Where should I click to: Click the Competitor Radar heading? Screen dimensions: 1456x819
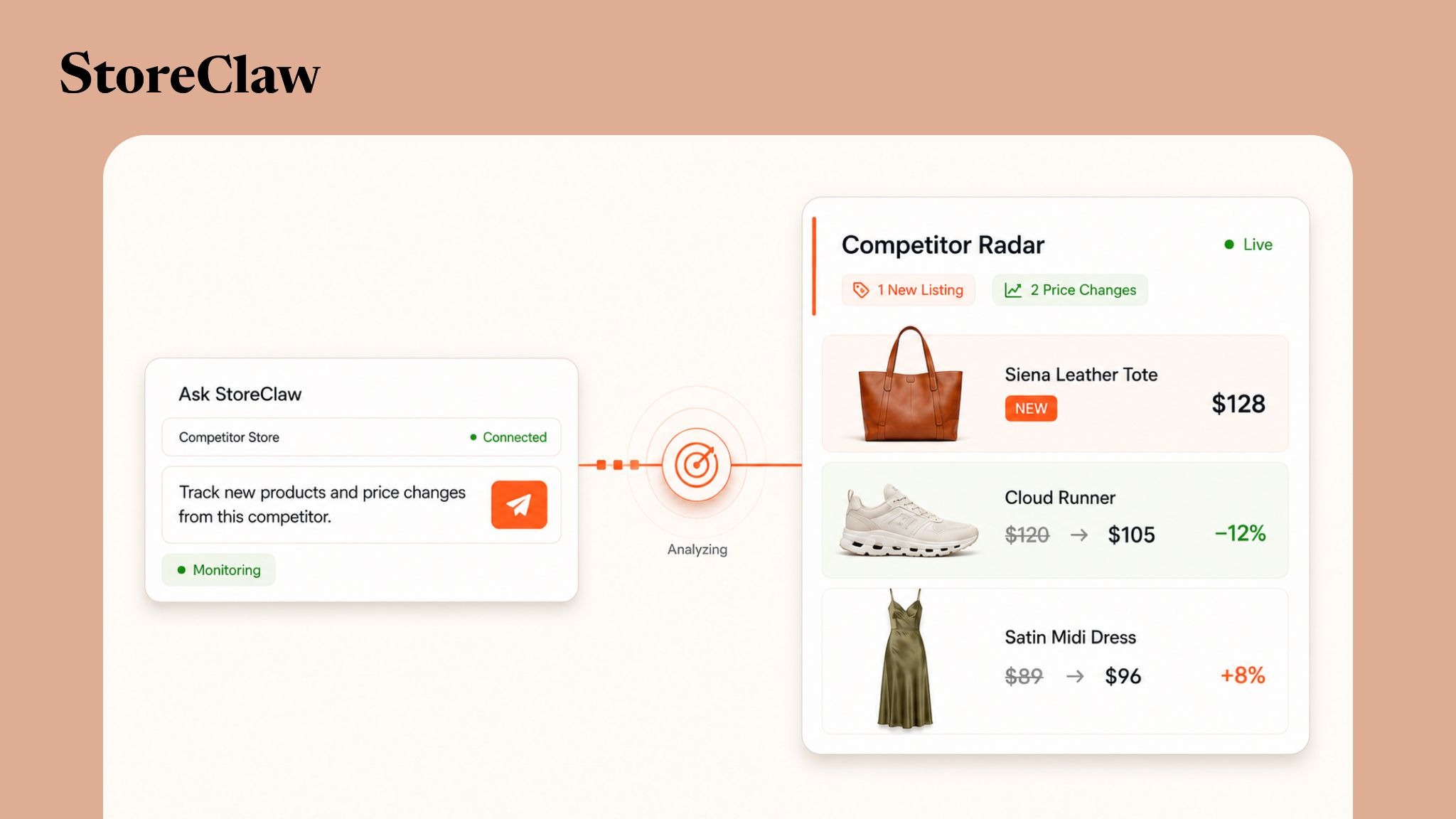(943, 245)
